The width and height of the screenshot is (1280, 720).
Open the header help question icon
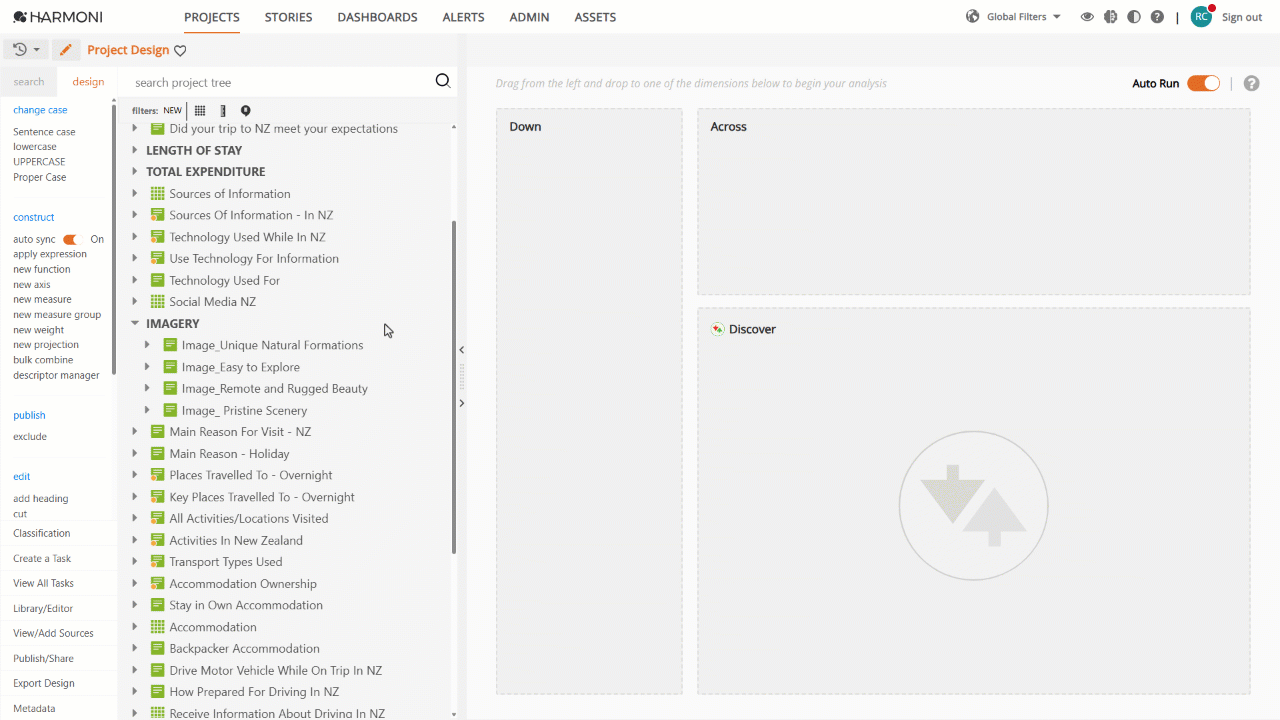1157,17
